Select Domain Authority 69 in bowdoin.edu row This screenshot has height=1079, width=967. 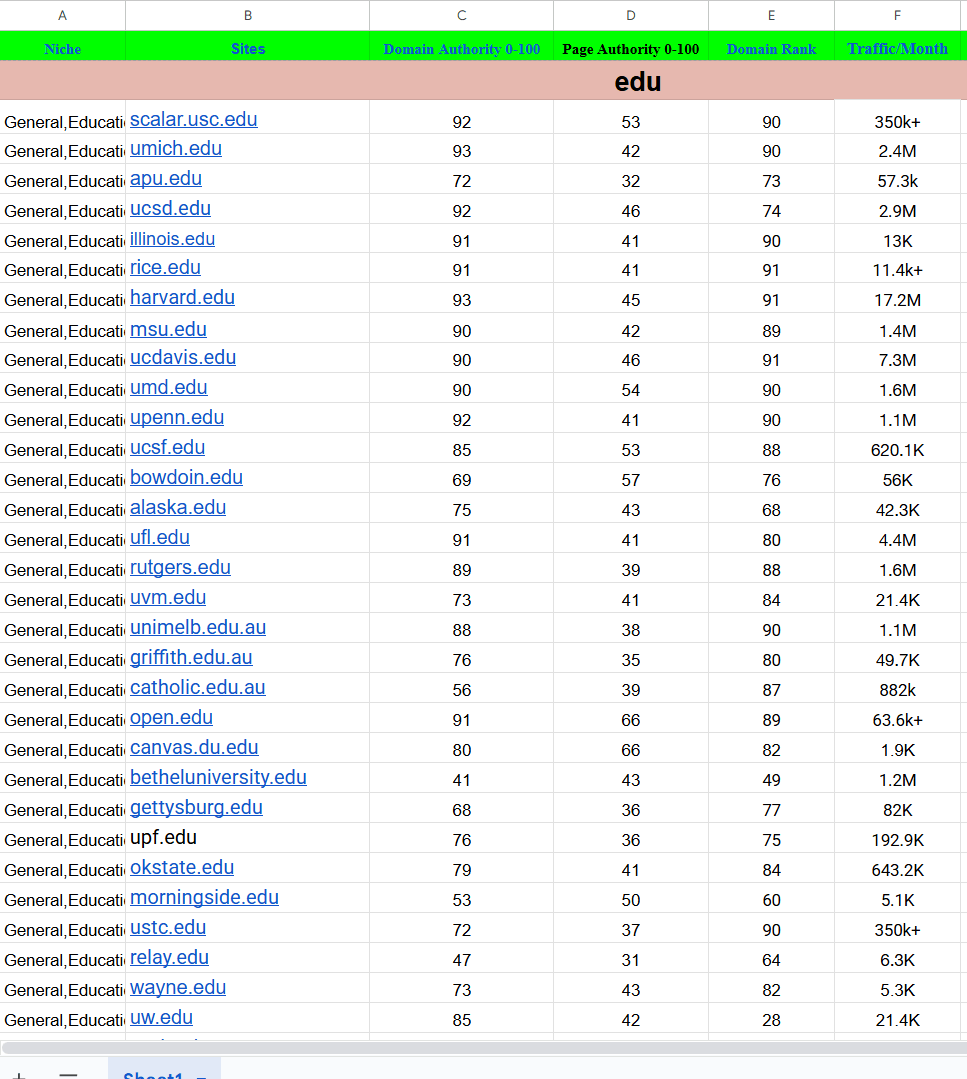(462, 480)
